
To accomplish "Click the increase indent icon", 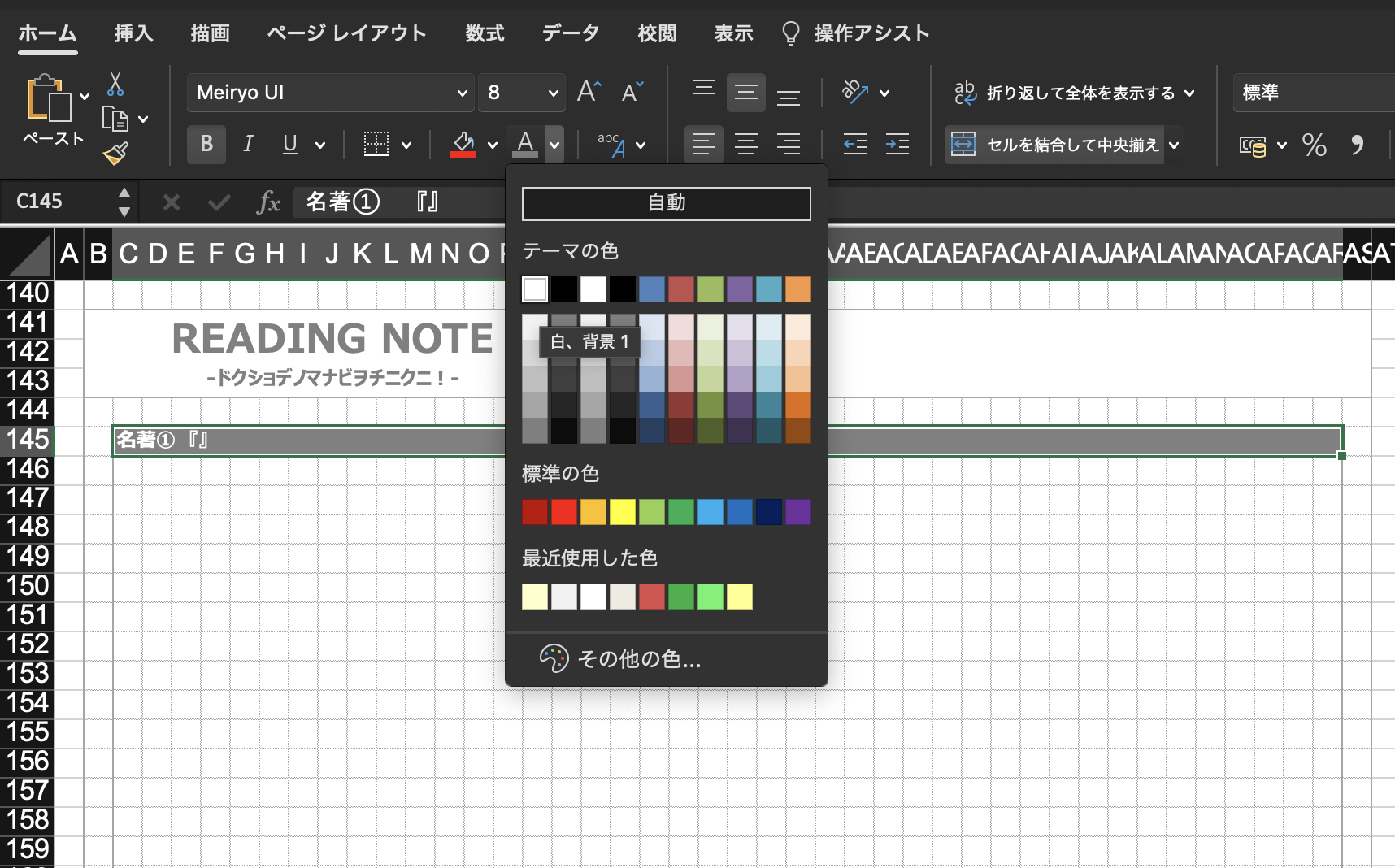I will point(897,145).
